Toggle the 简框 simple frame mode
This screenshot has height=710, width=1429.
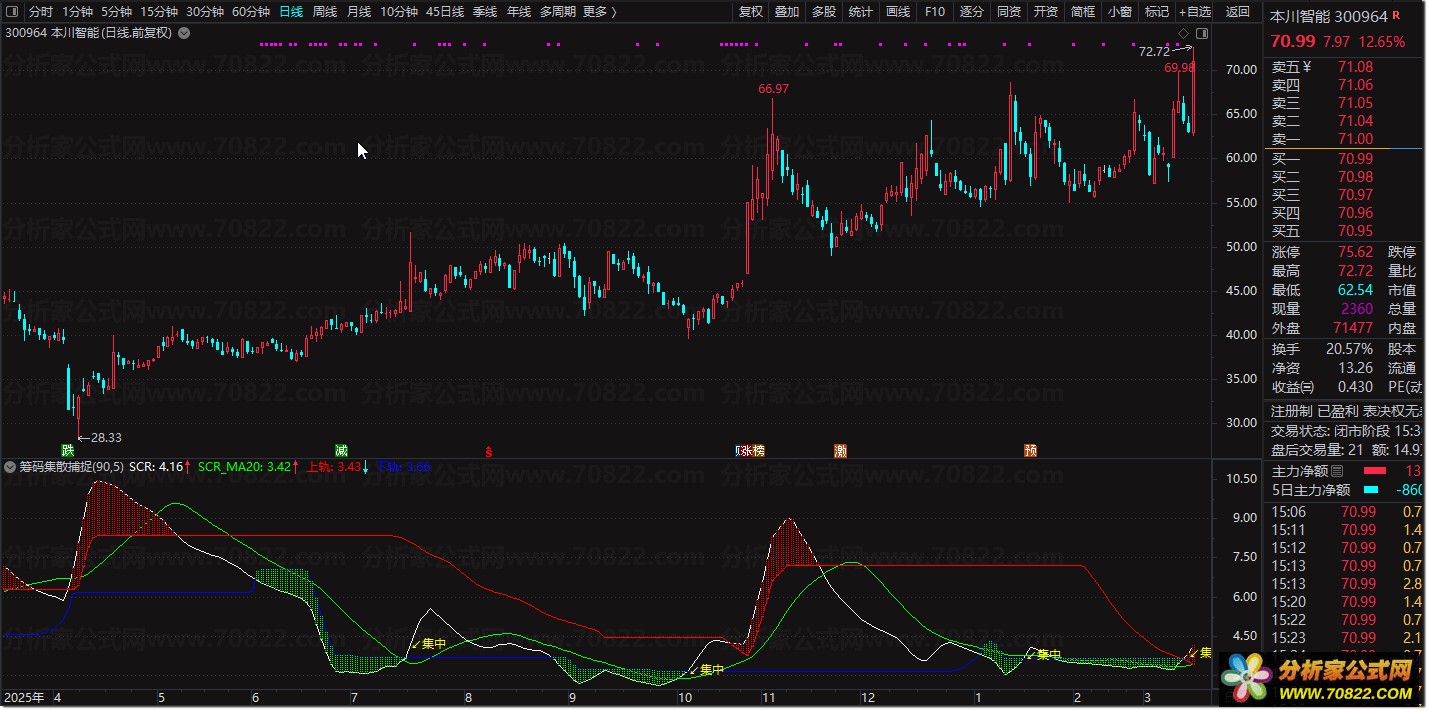[1082, 12]
